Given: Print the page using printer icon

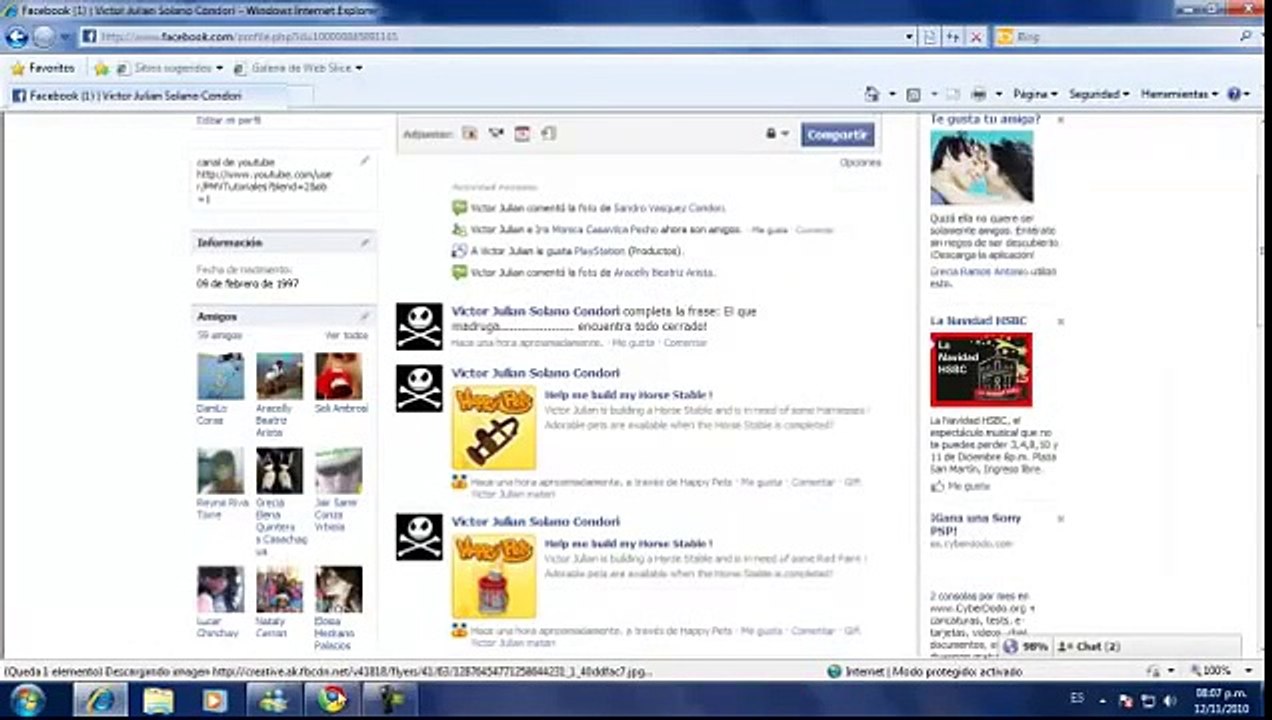Looking at the screenshot, I should (979, 94).
